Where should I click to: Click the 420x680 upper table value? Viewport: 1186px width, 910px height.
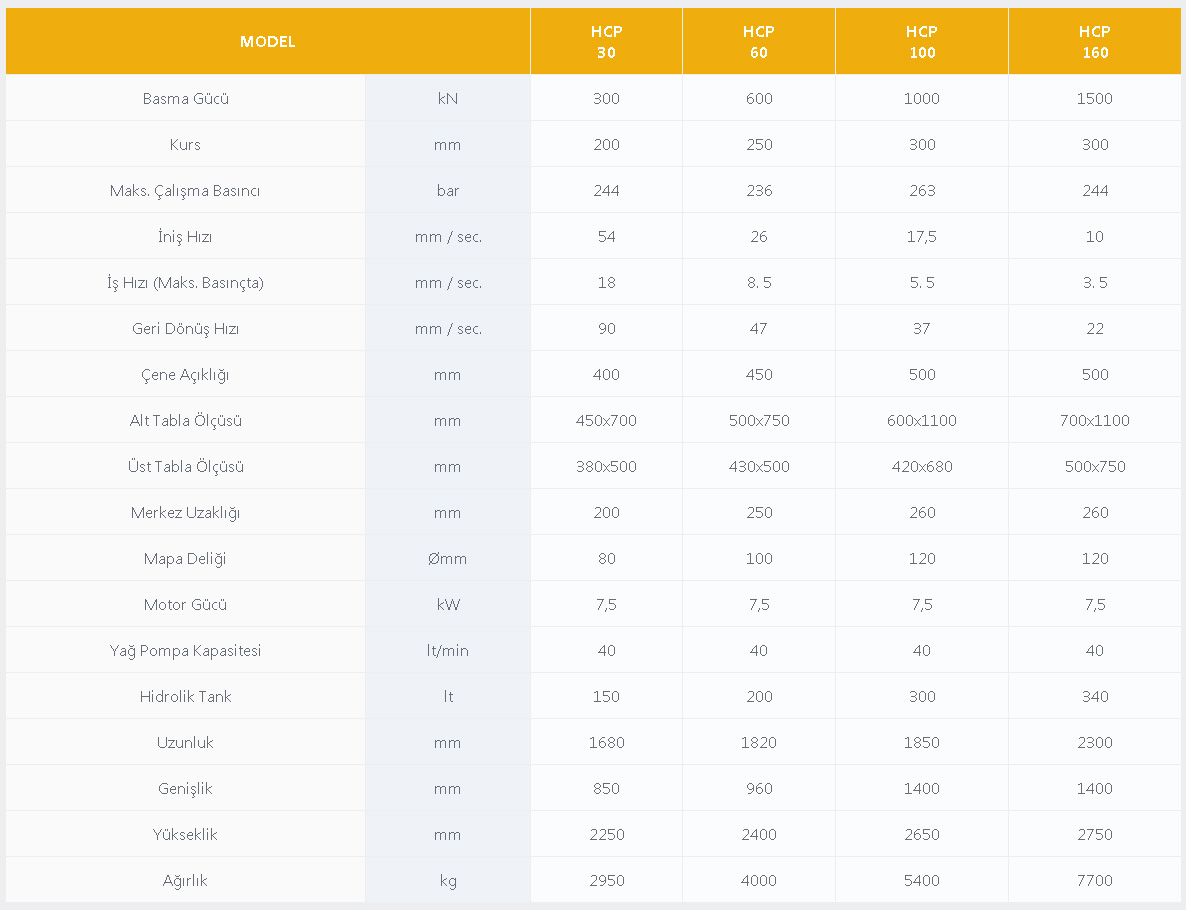(922, 467)
